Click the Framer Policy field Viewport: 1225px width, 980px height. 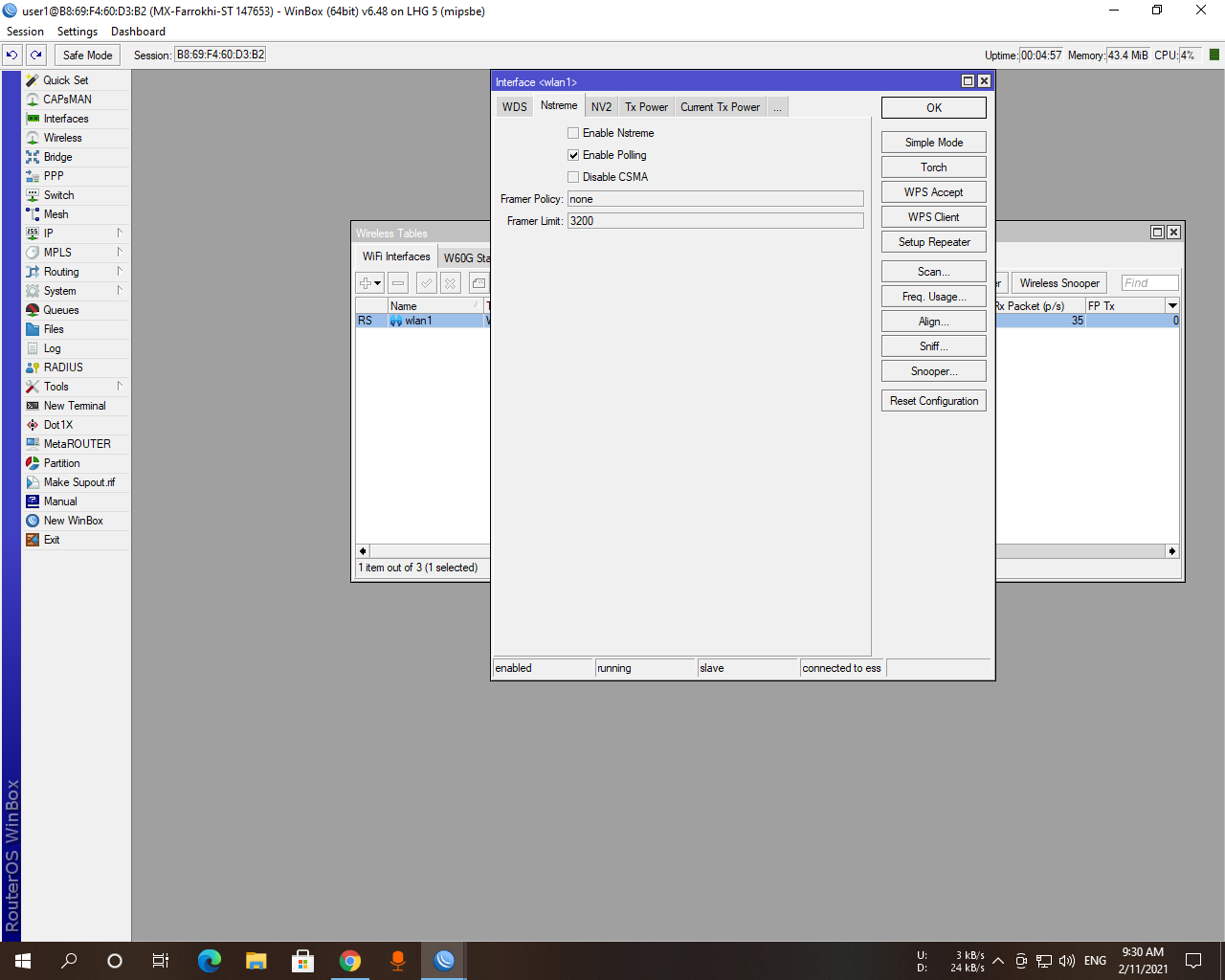[x=715, y=199]
